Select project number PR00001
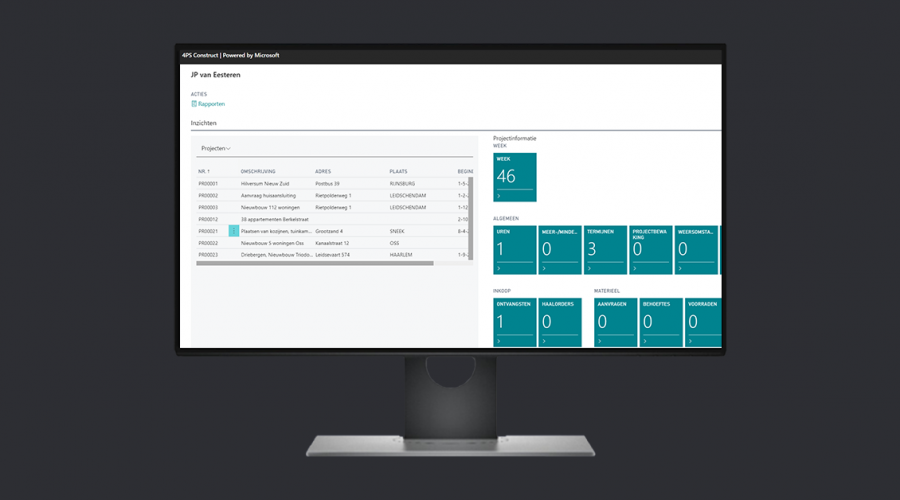The image size is (900, 500). pyautogui.click(x=208, y=184)
